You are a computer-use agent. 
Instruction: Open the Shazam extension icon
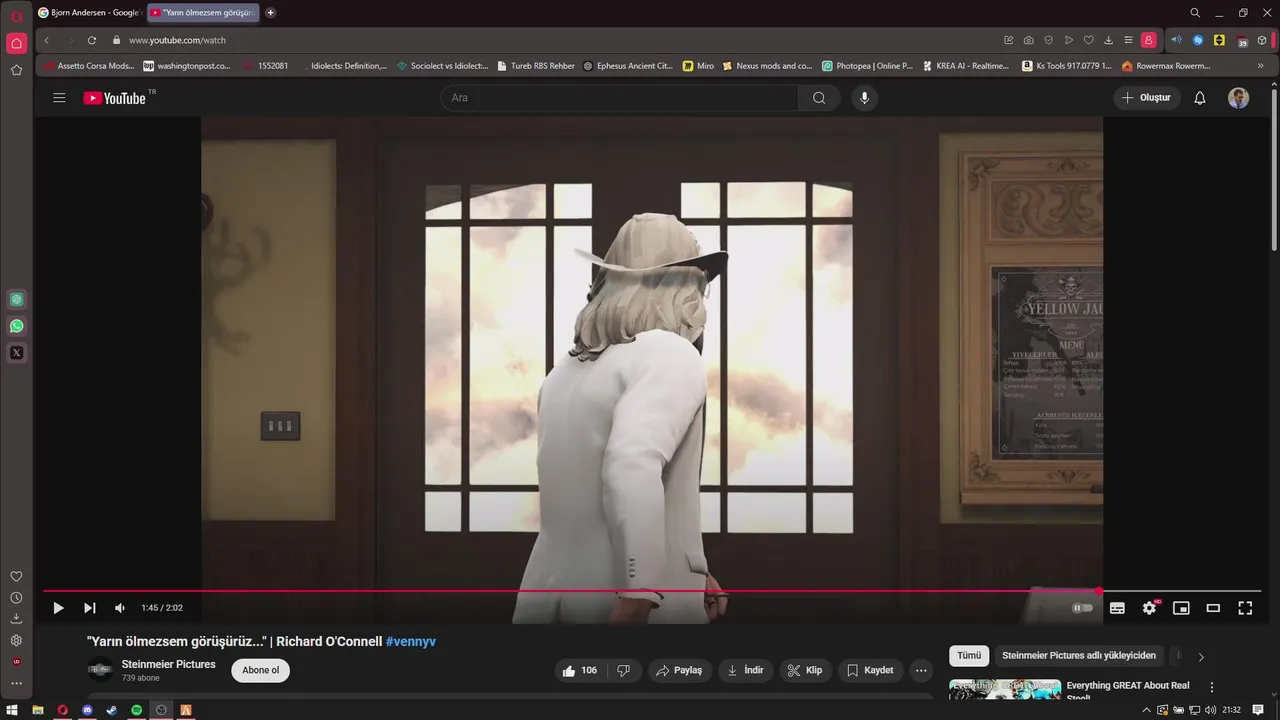pyautogui.click(x=1198, y=40)
